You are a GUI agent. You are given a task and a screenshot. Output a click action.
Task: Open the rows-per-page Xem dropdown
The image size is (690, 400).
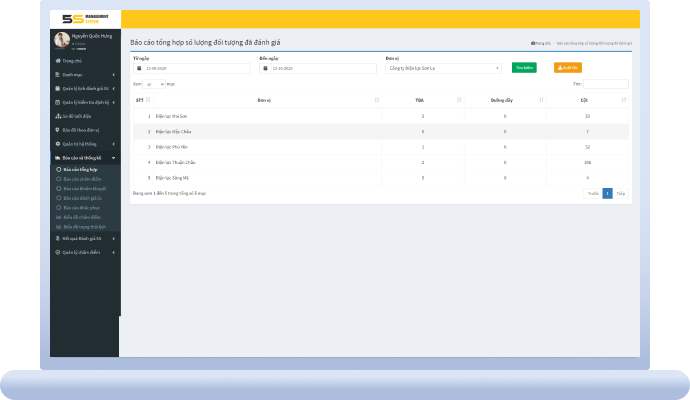pos(155,84)
